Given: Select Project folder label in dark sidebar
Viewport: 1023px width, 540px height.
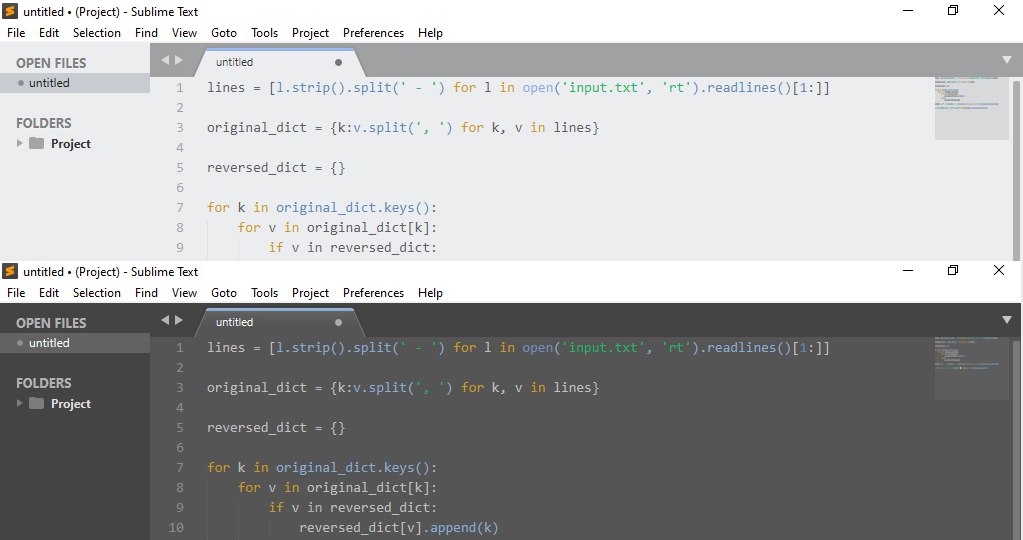Looking at the screenshot, I should point(70,404).
